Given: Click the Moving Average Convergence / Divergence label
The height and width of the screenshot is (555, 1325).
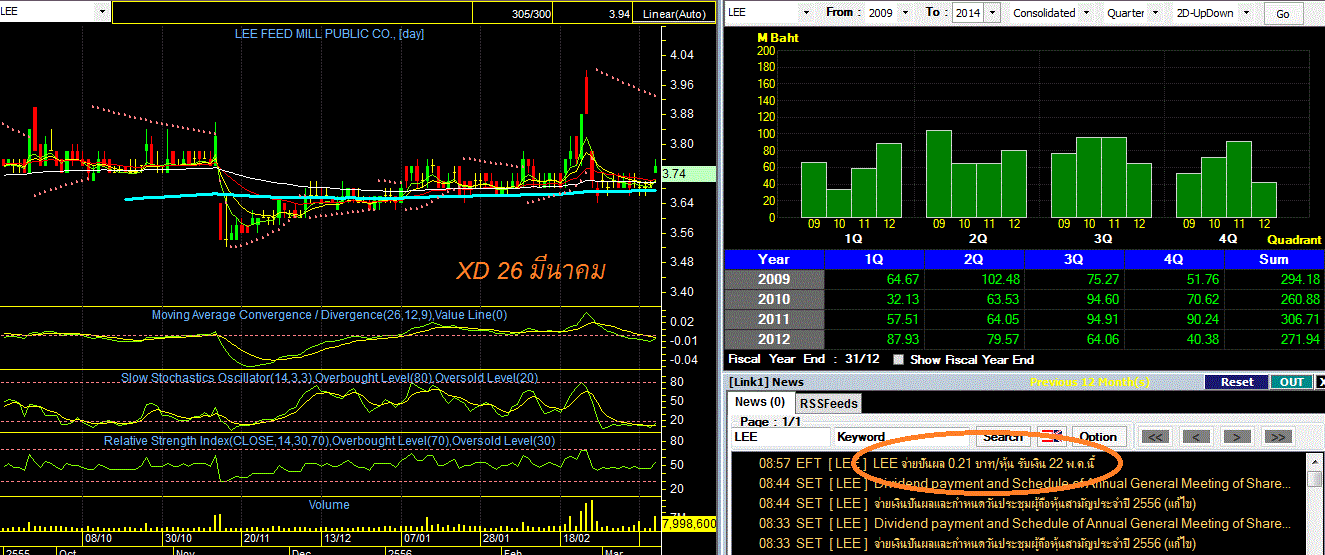Looking at the screenshot, I should [329, 315].
